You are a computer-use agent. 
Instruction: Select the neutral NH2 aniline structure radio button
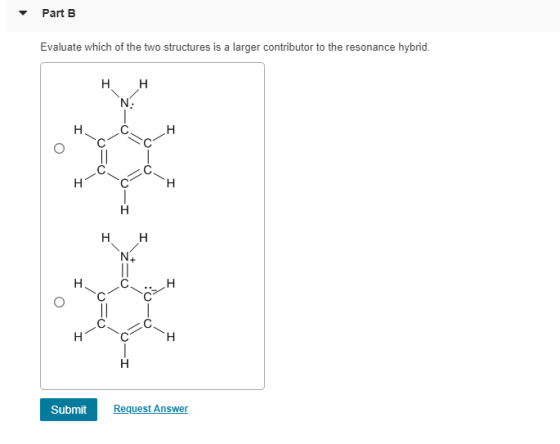pyautogui.click(x=59, y=148)
